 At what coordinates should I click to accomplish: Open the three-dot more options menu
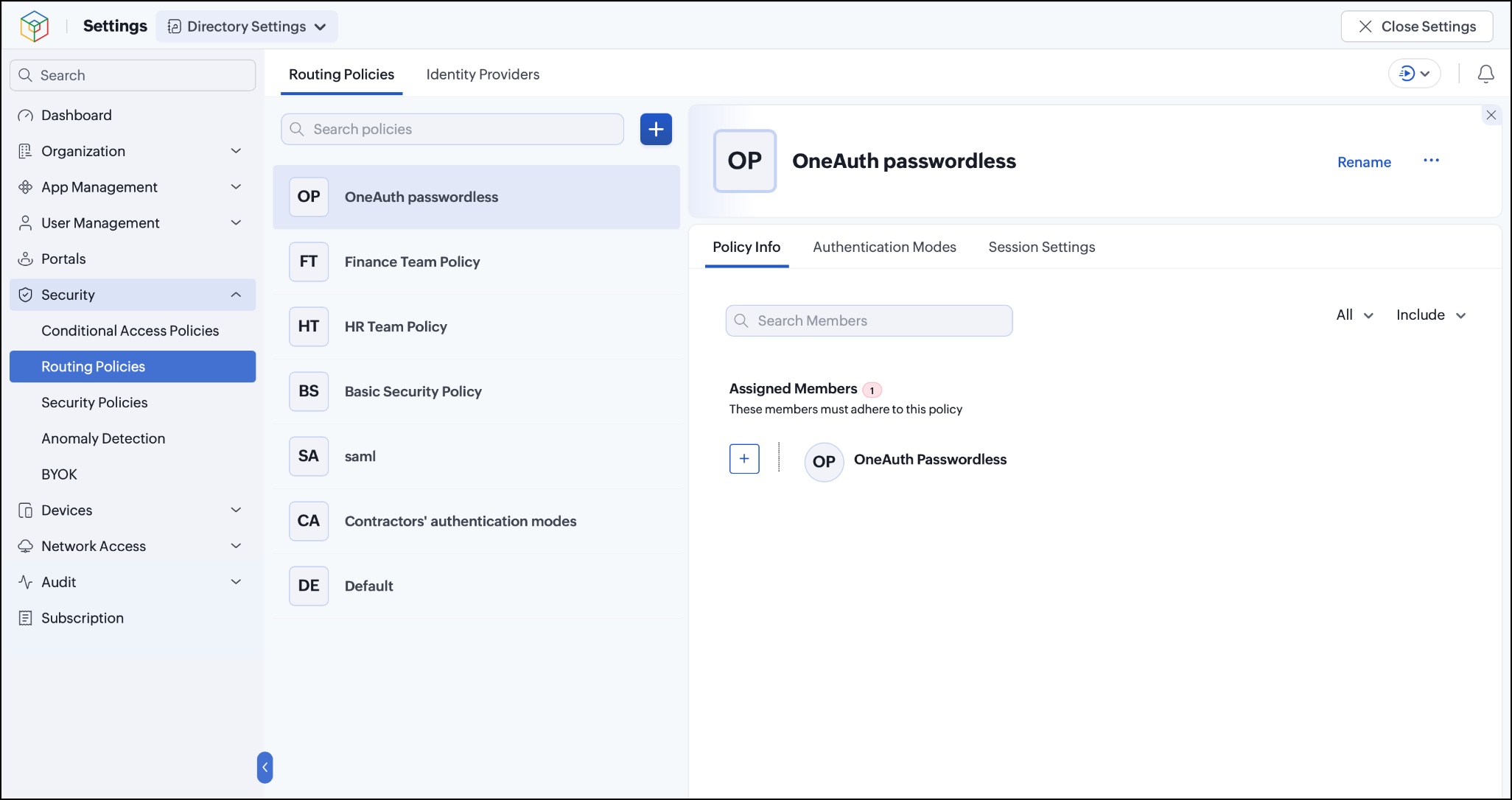1431,161
